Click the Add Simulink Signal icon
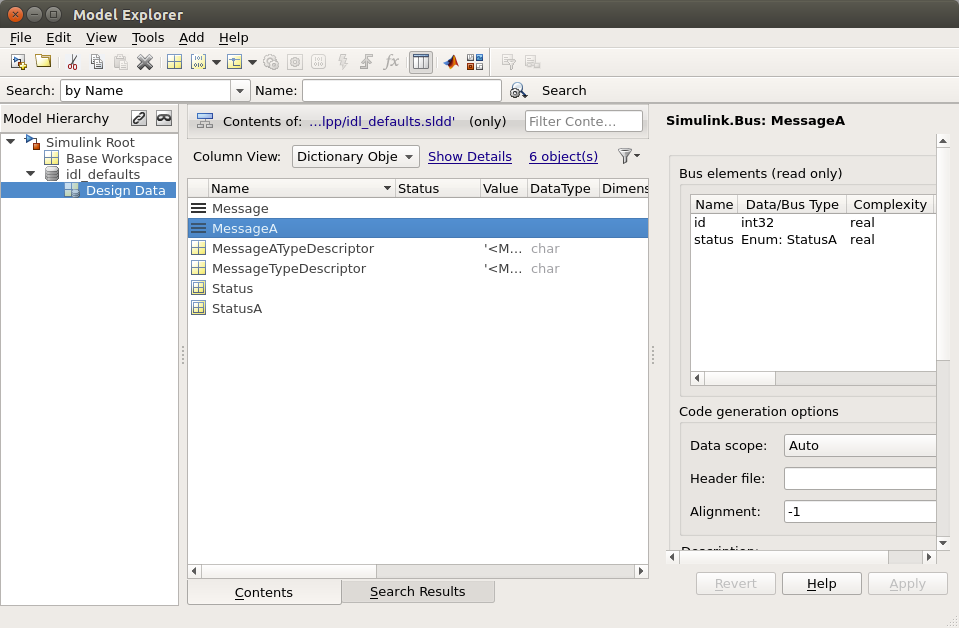This screenshot has height=628, width=959. click(x=235, y=62)
